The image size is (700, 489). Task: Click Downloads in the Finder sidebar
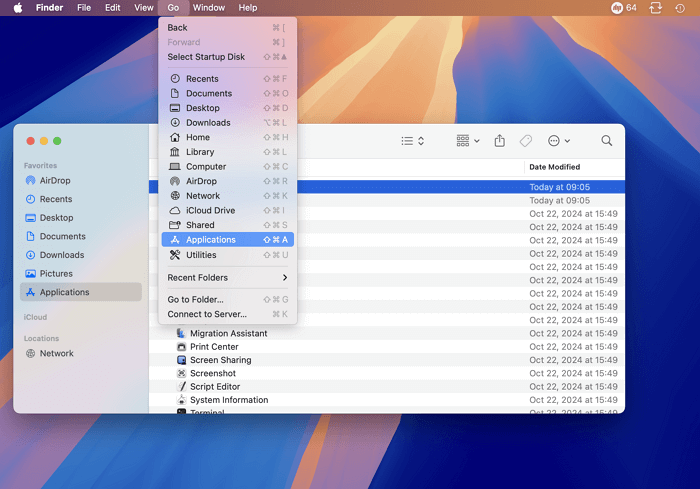(61, 255)
